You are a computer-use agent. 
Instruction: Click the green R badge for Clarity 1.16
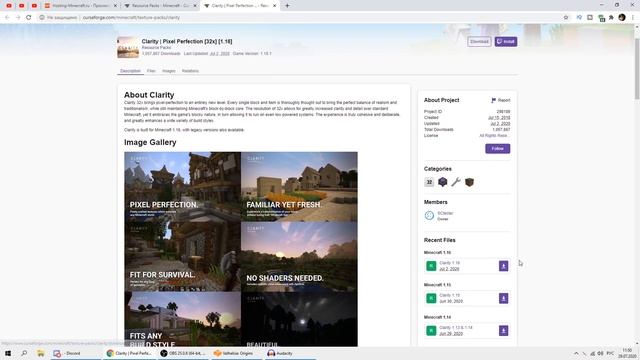431,266
